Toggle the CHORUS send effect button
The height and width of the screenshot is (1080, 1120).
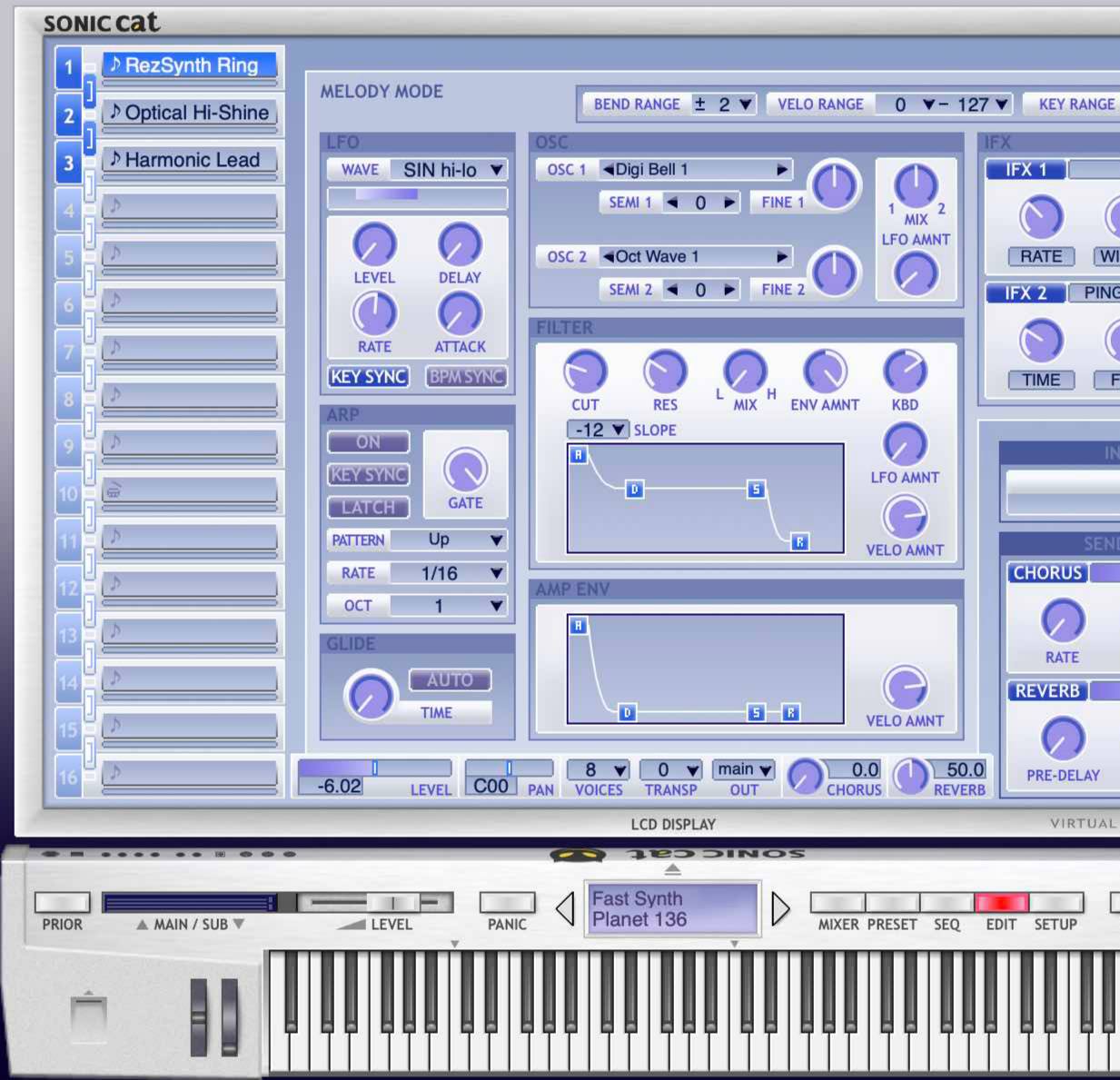click(1047, 573)
